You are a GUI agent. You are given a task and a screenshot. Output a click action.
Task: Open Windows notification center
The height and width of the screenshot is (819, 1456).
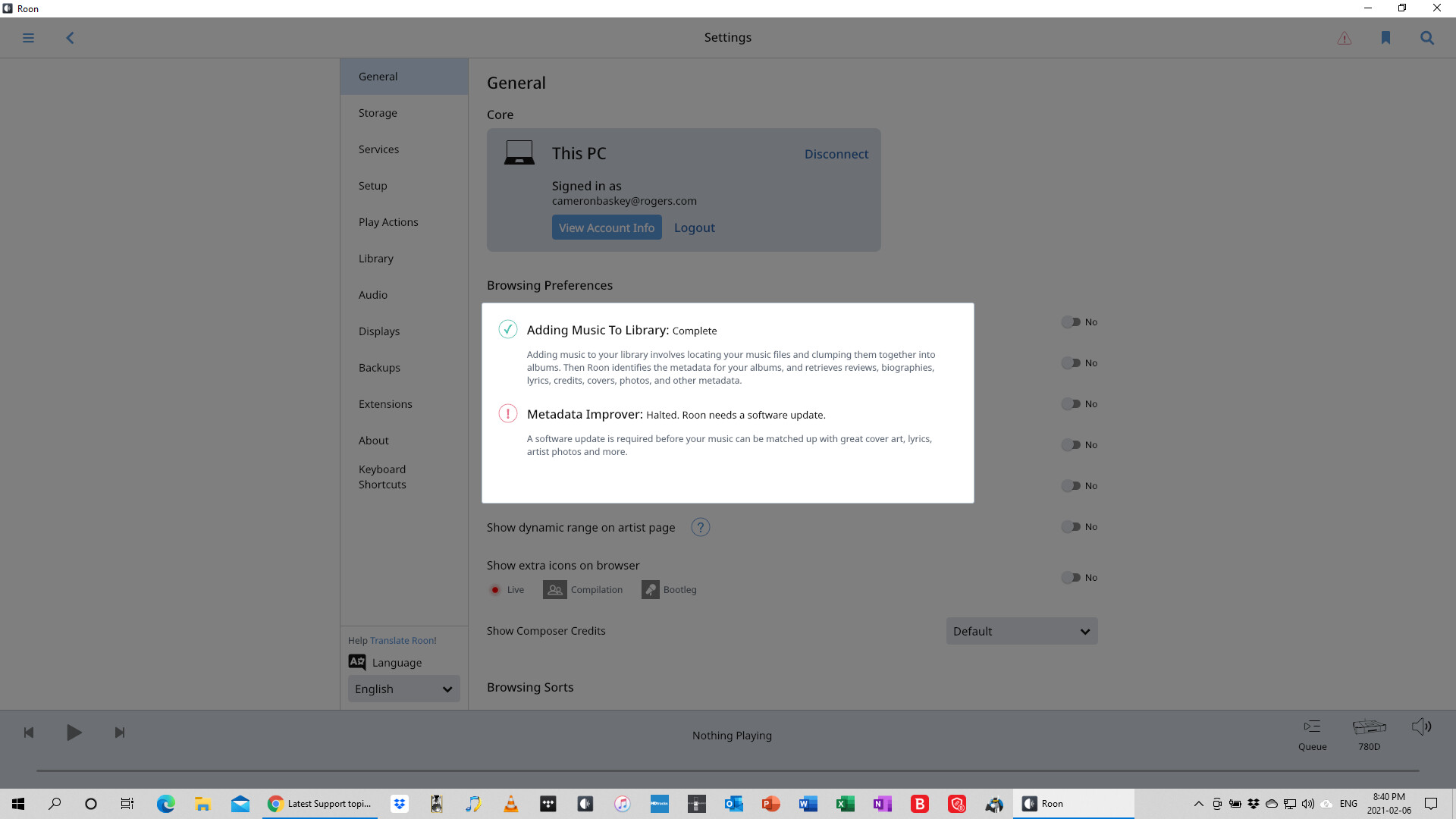pyautogui.click(x=1431, y=804)
